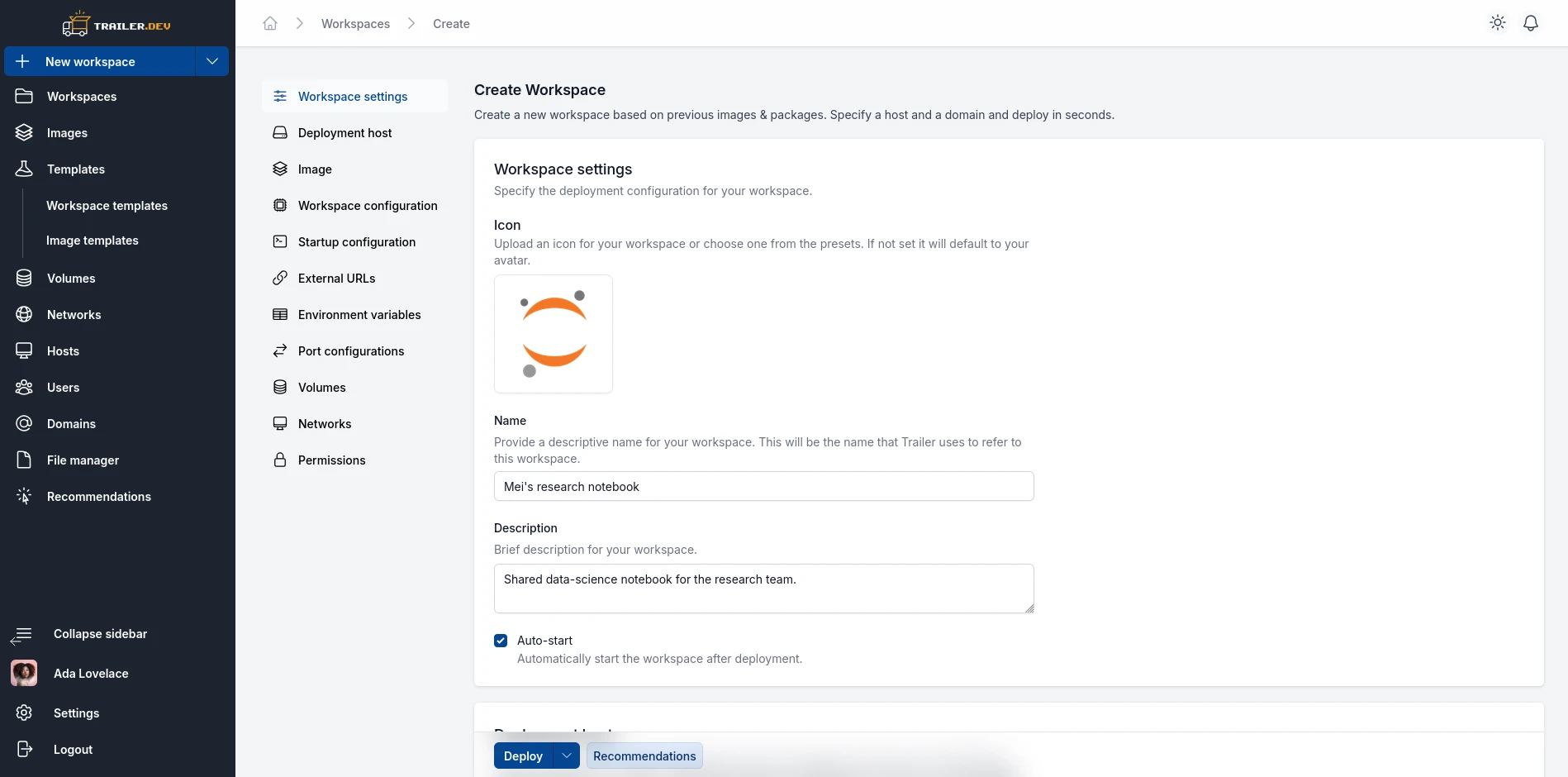Image resolution: width=1568 pixels, height=777 pixels.
Task: Click Create breadcrumb item
Action: click(451, 24)
